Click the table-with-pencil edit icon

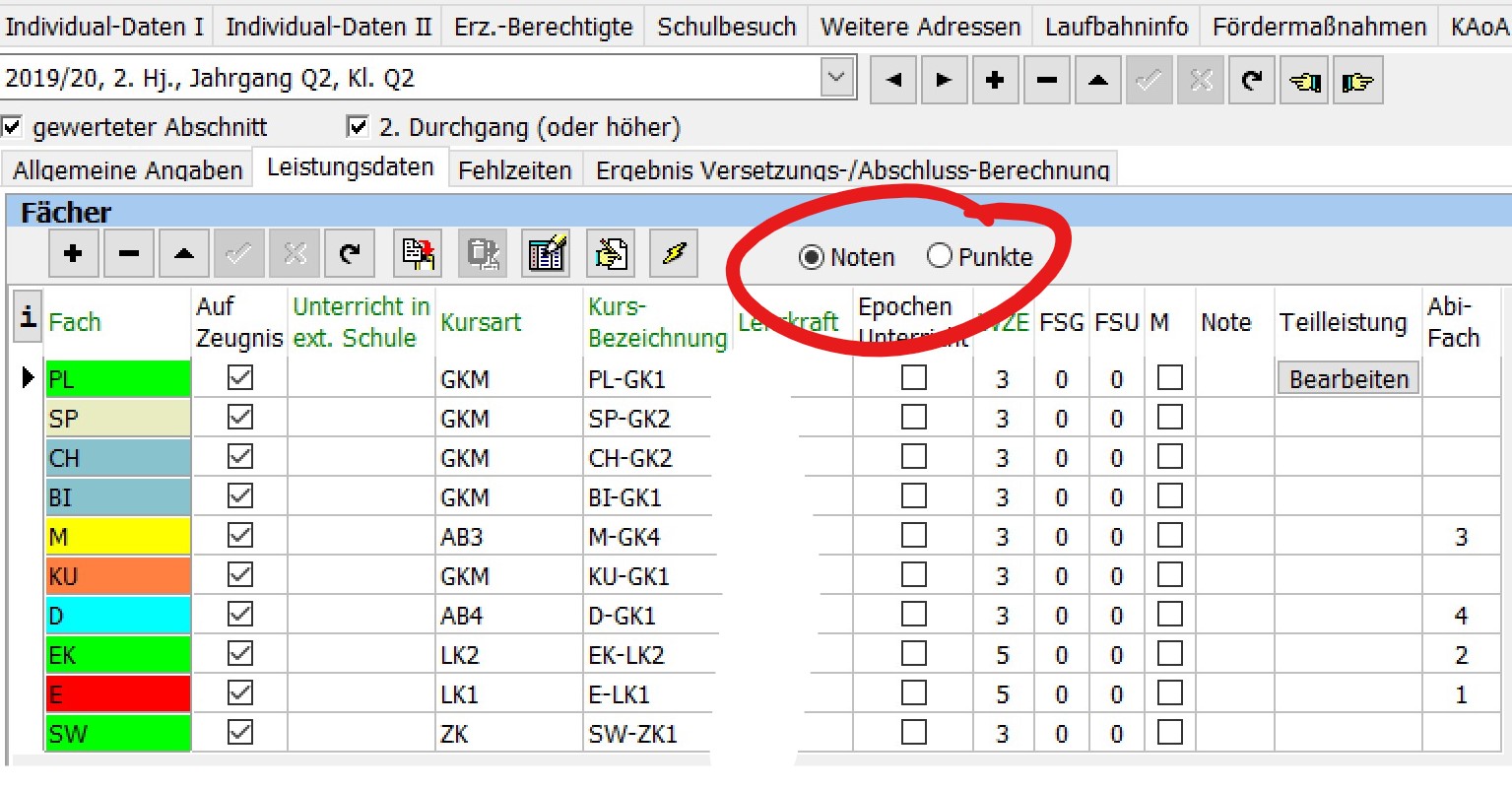point(547,254)
